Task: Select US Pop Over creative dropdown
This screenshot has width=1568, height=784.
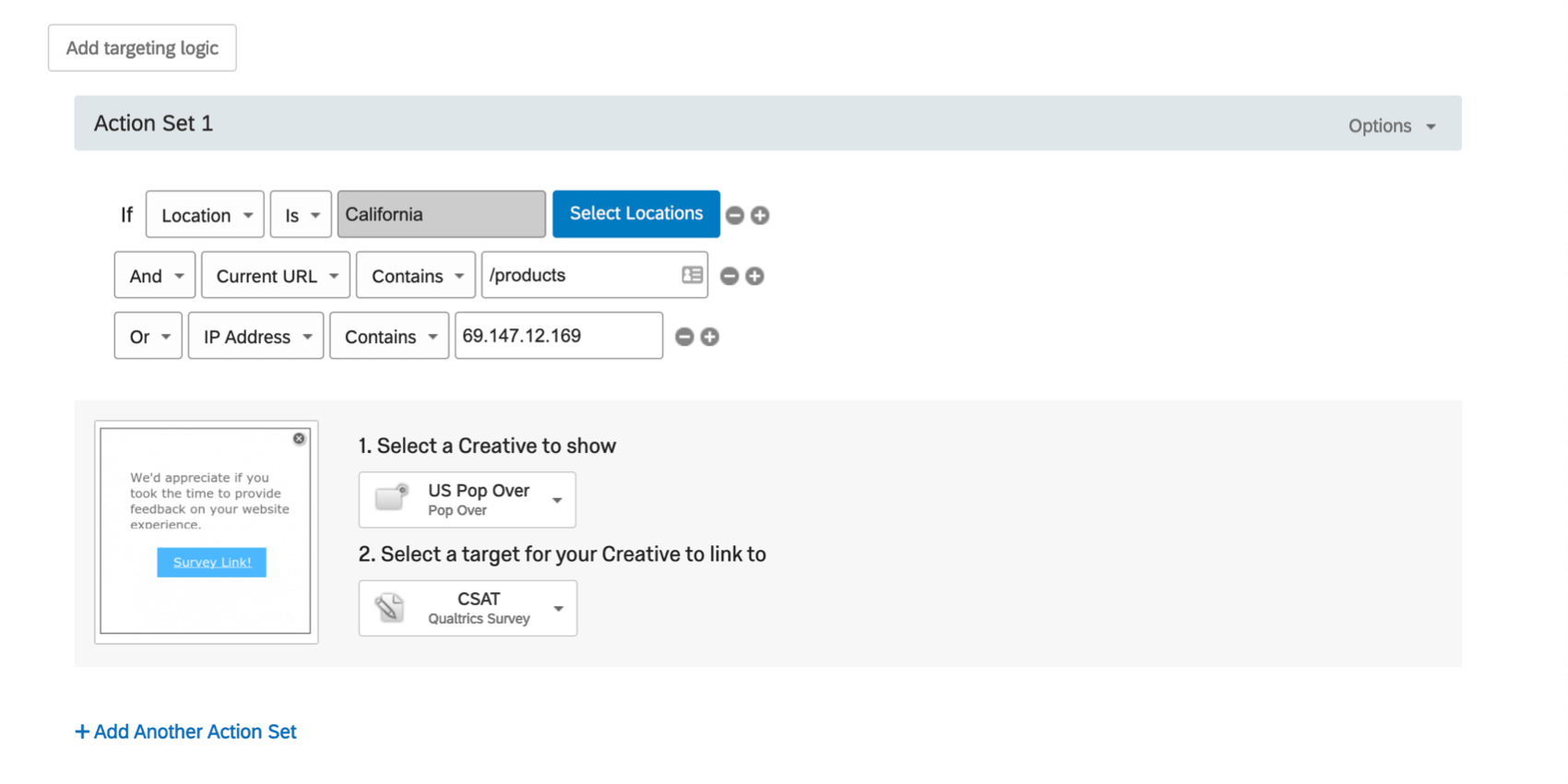Action: 468,500
